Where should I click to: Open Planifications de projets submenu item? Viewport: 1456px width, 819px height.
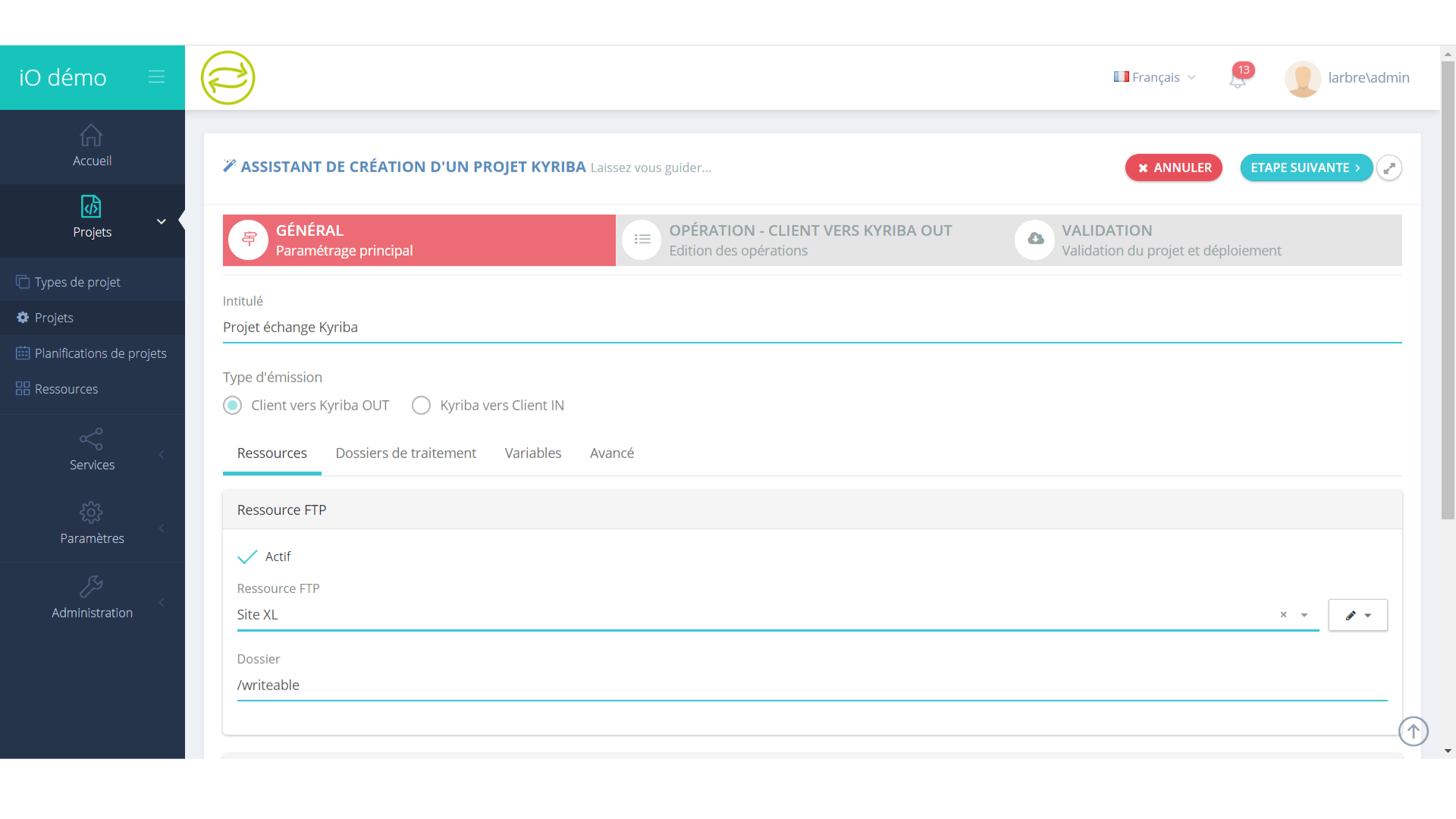tap(93, 353)
